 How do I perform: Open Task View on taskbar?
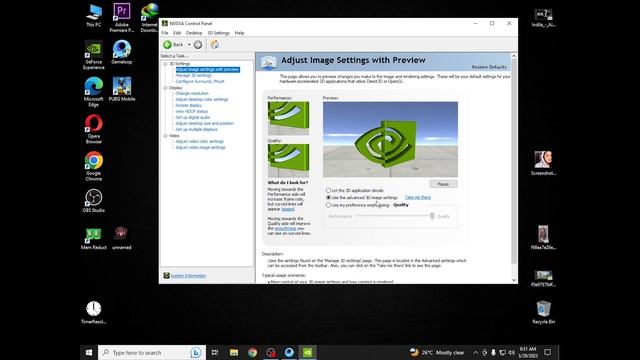(x=215, y=352)
